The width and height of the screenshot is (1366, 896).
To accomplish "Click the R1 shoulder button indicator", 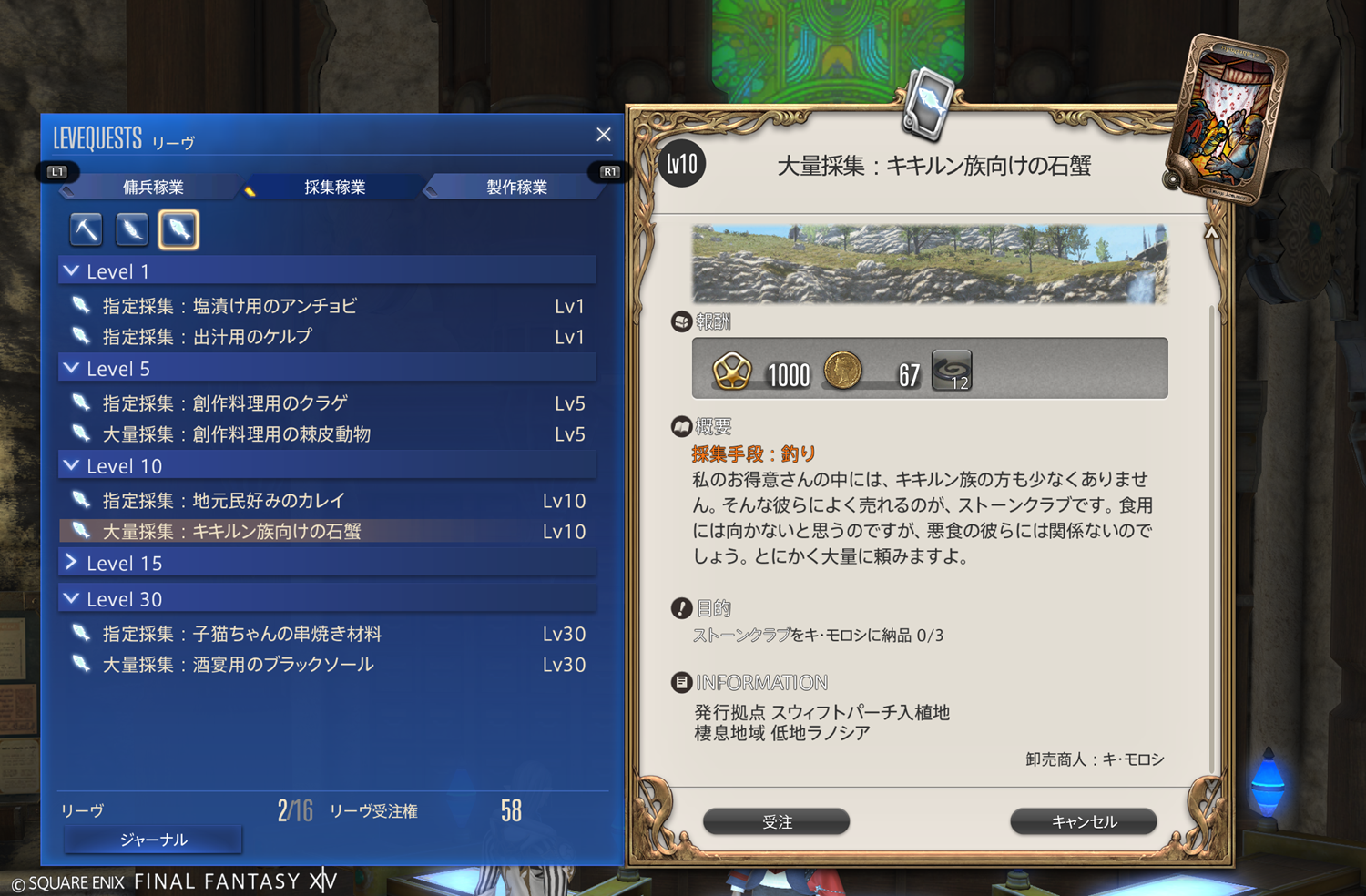I will [609, 171].
